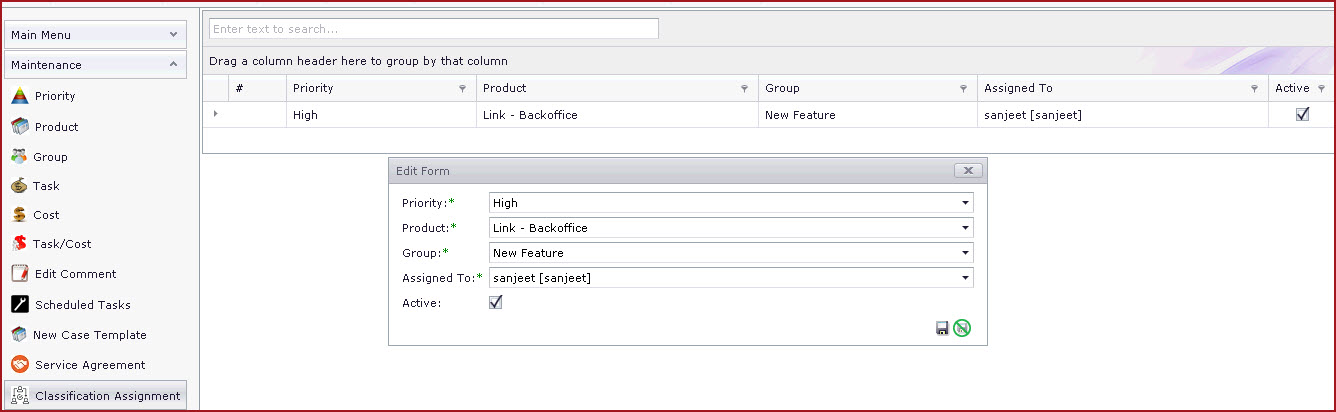Click the Service Agreement handshake icon
Image resolution: width=1336 pixels, height=412 pixels.
pyautogui.click(x=18, y=364)
